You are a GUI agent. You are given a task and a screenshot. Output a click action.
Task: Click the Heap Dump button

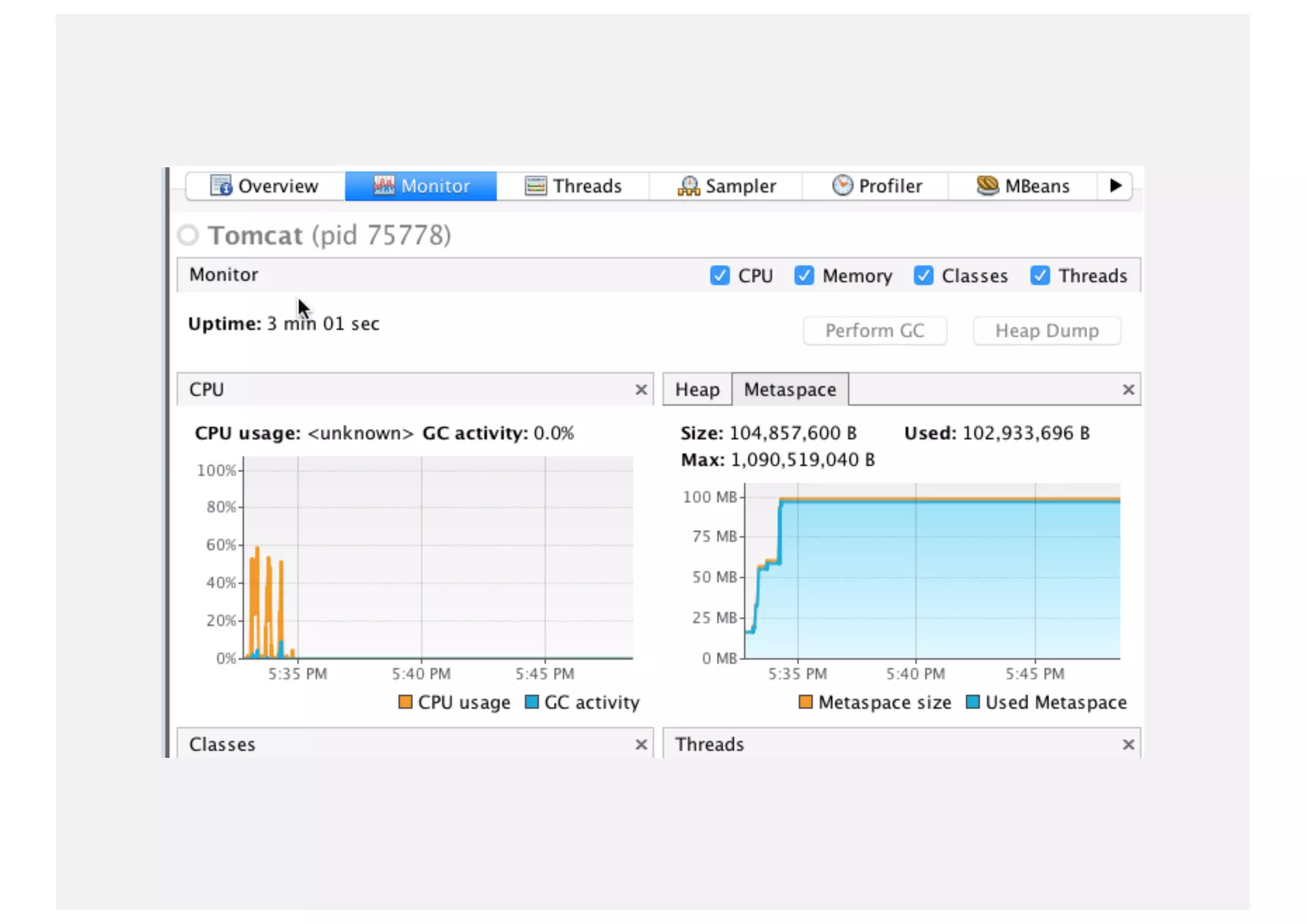click(x=1047, y=331)
